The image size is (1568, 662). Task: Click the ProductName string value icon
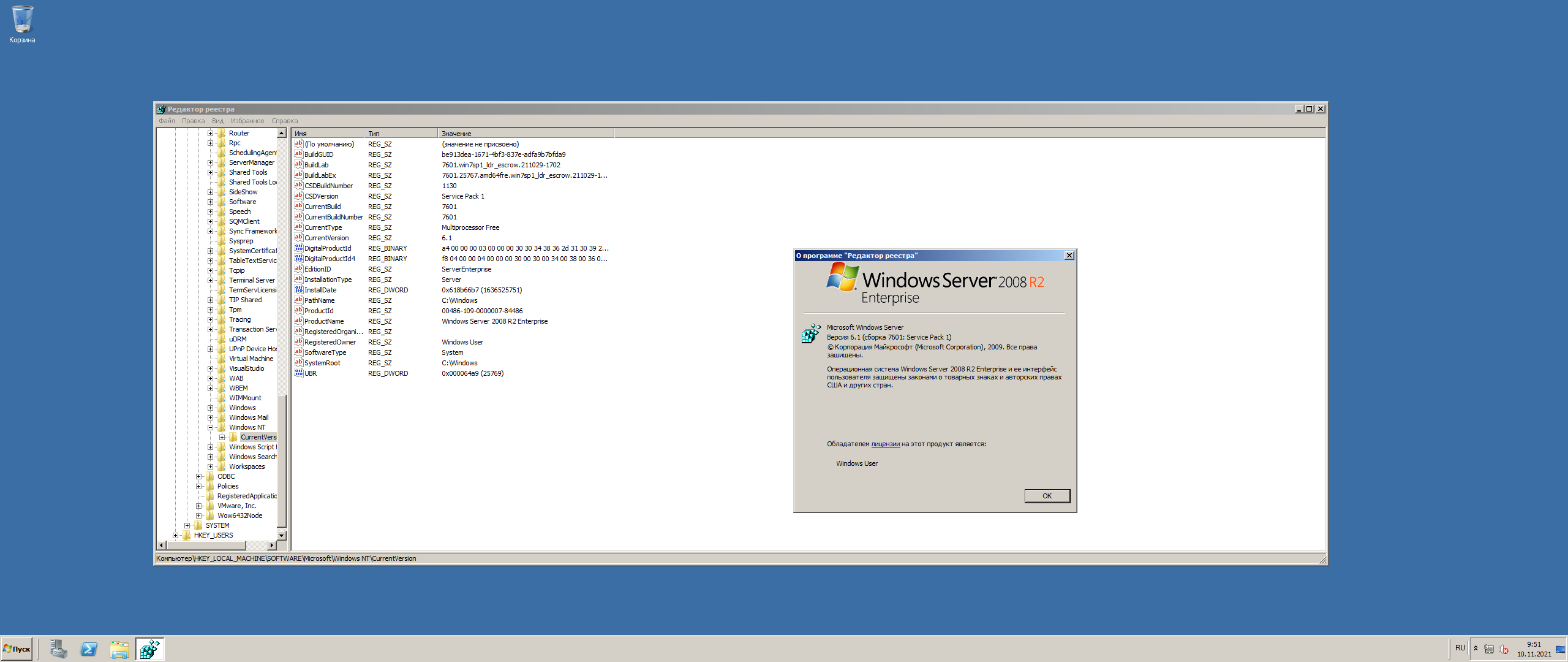coord(299,321)
